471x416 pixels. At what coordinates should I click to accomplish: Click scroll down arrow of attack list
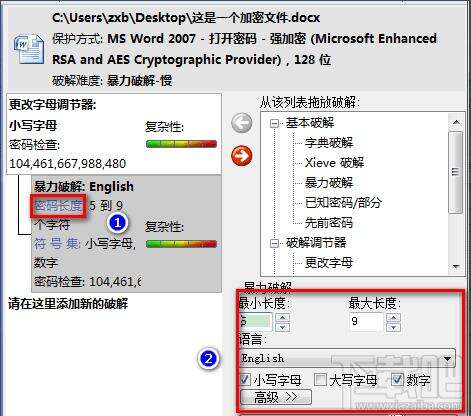pyautogui.click(x=456, y=266)
